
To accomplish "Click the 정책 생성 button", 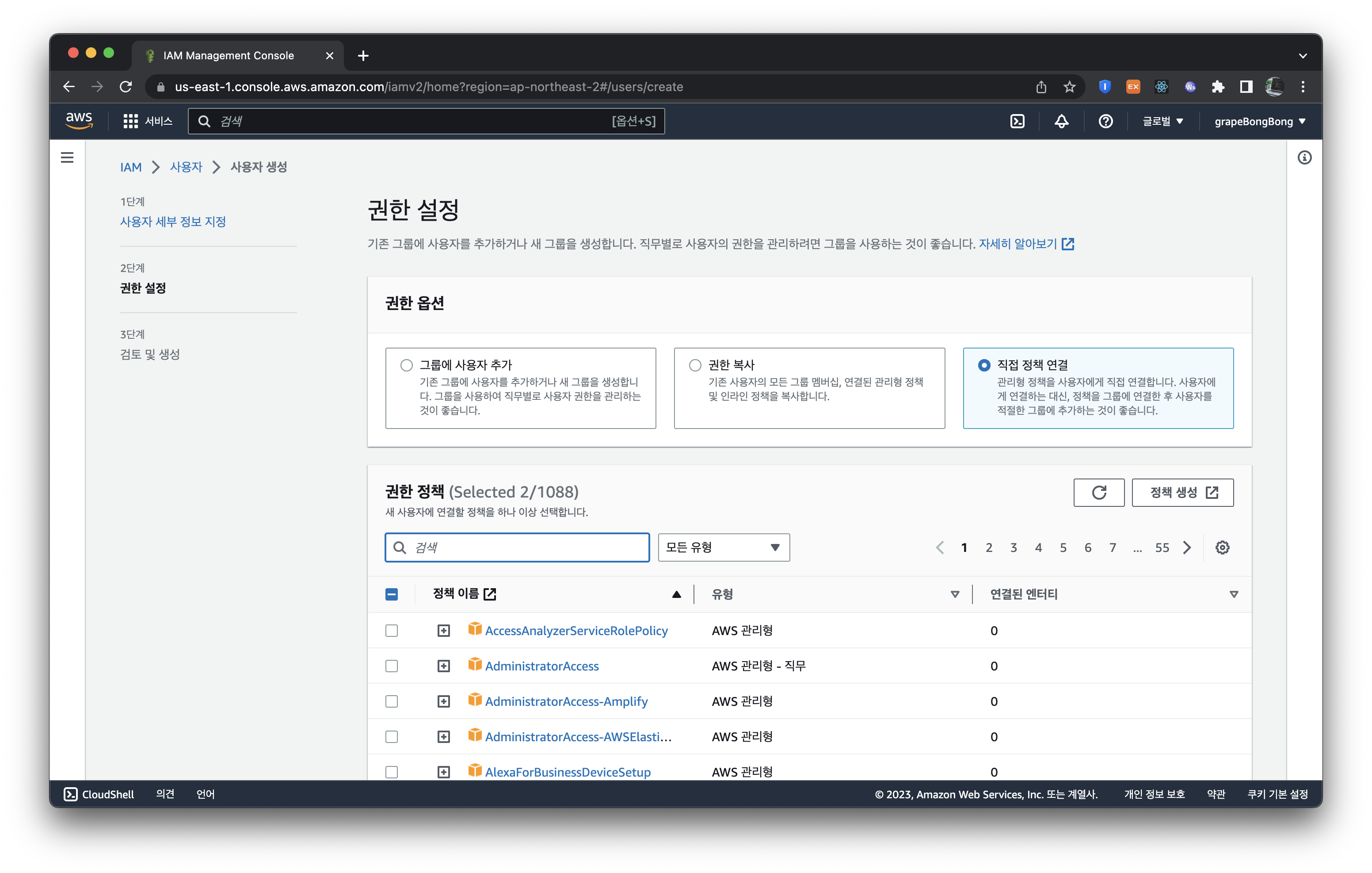I will [1182, 493].
